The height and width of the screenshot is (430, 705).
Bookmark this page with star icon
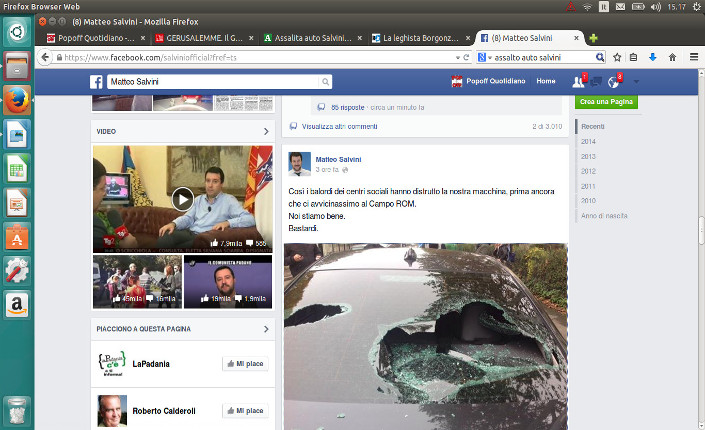pos(617,57)
